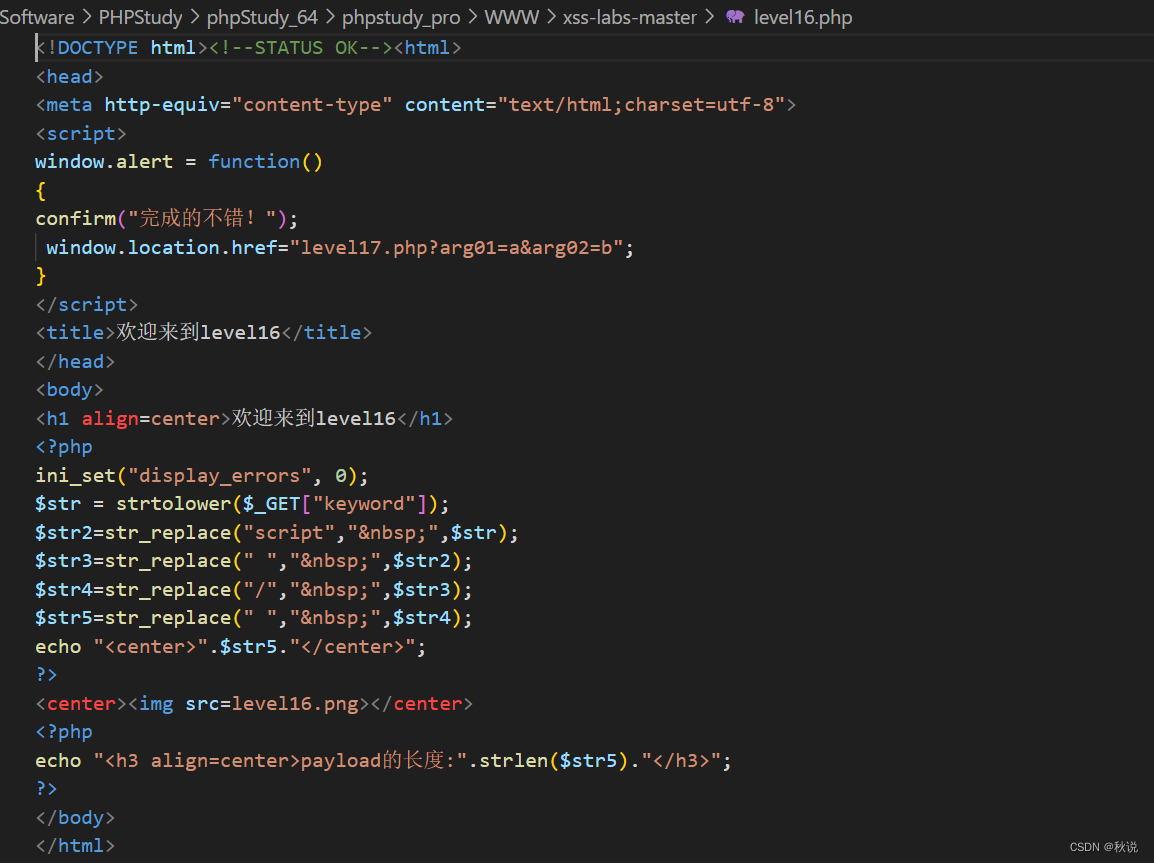
Task: Click the PHP elephant file icon in breadcrumb
Action: pos(734,16)
